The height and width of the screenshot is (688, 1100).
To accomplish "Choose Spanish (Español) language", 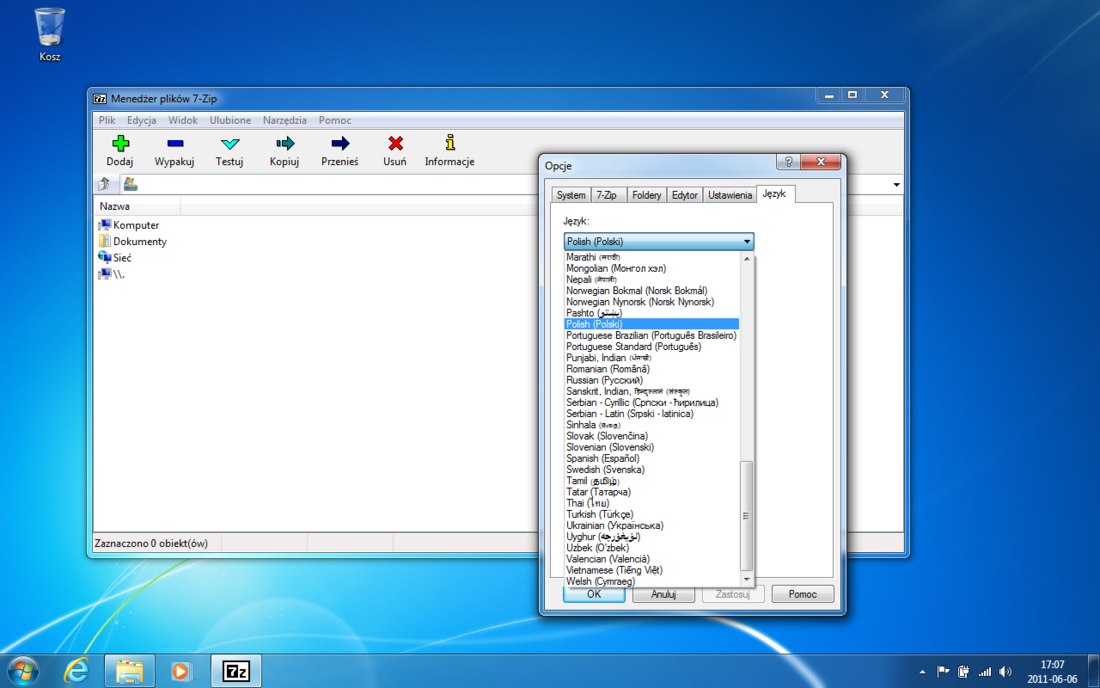I will [652, 458].
